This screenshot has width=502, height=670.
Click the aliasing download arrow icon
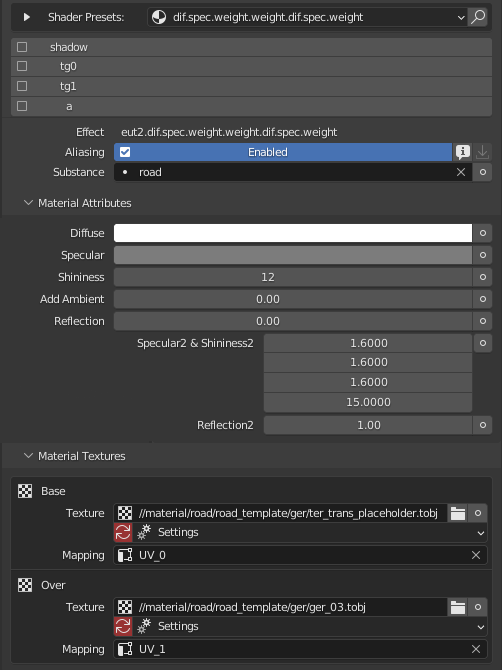(x=482, y=152)
